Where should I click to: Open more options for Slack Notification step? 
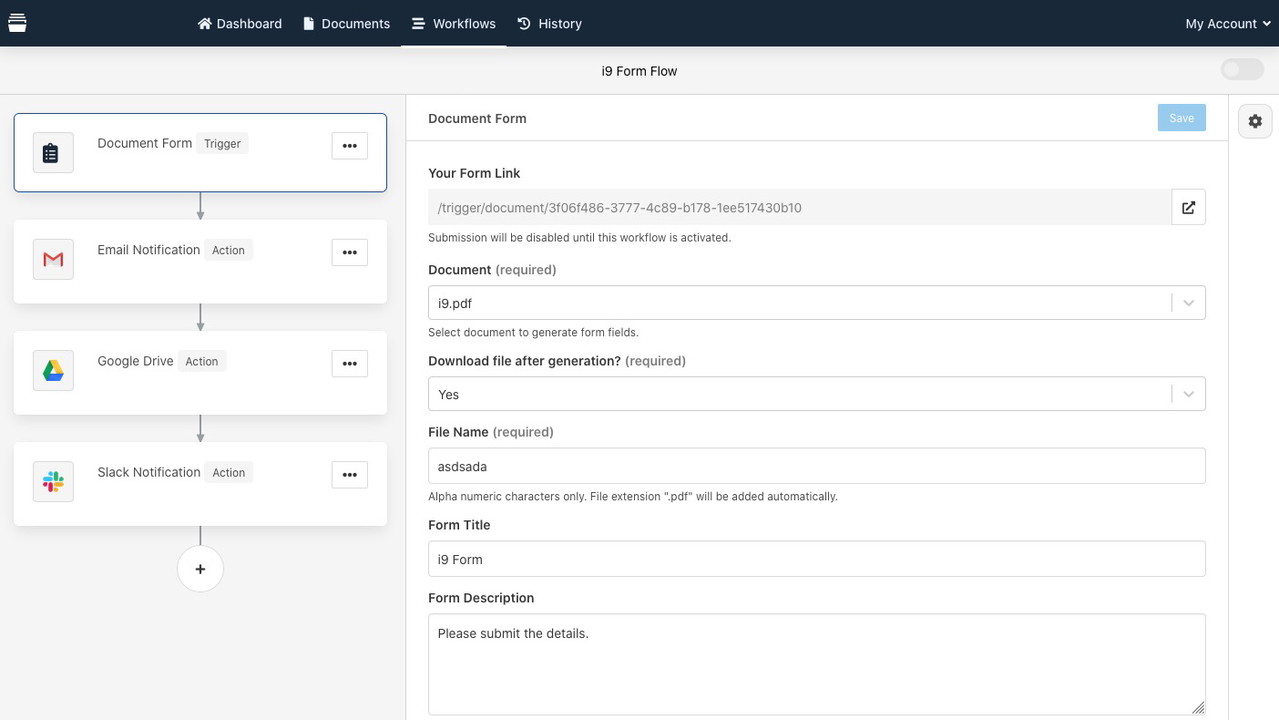(349, 475)
